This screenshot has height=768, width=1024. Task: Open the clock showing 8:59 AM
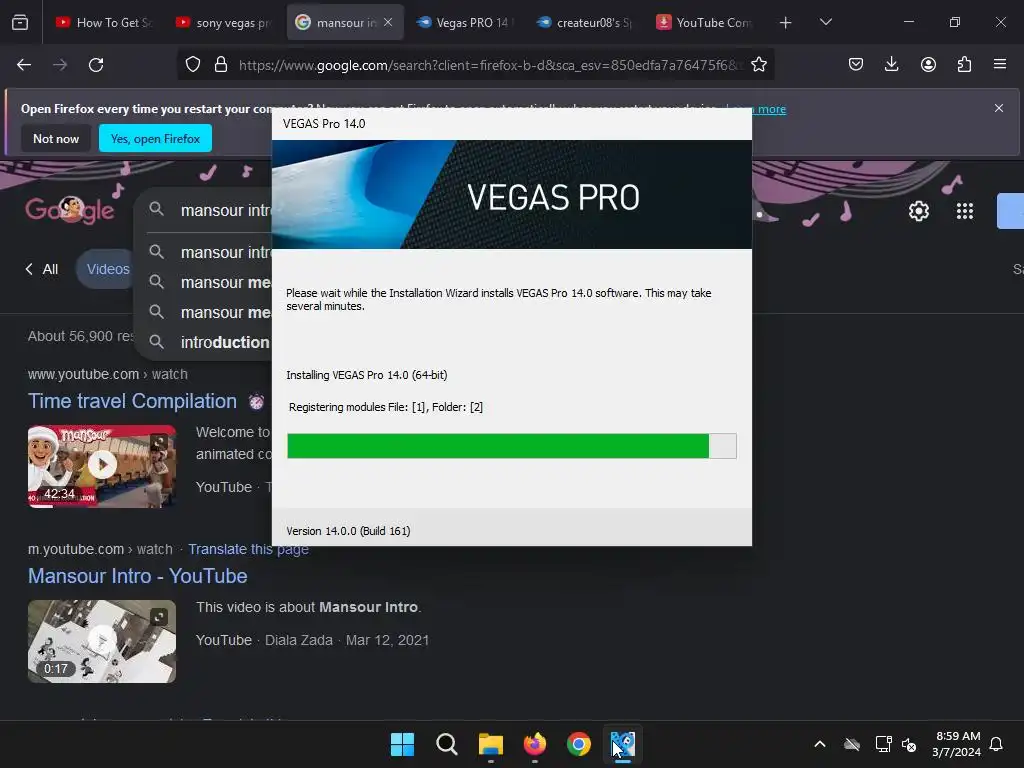click(957, 744)
